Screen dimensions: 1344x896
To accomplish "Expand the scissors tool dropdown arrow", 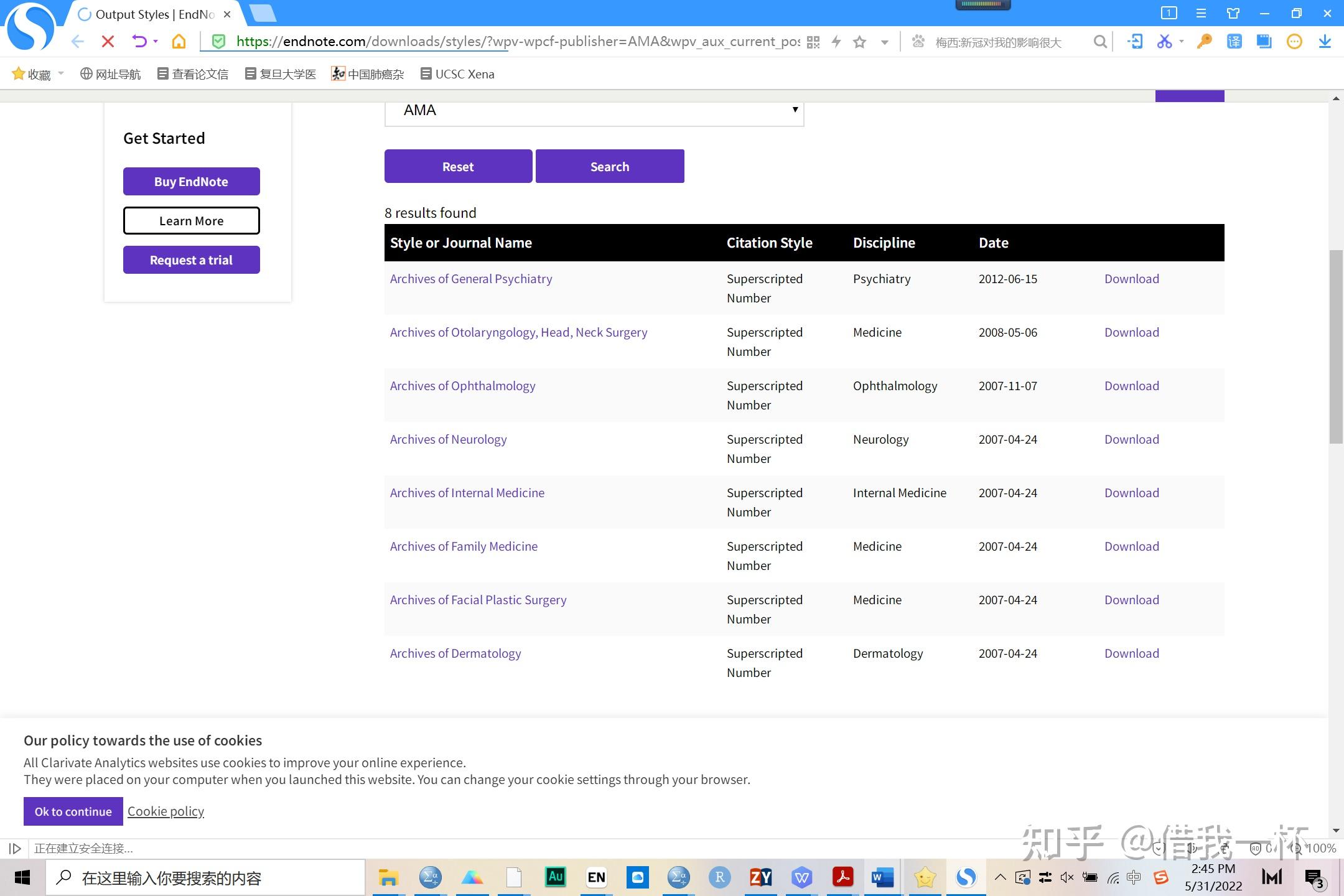I will point(1181,42).
